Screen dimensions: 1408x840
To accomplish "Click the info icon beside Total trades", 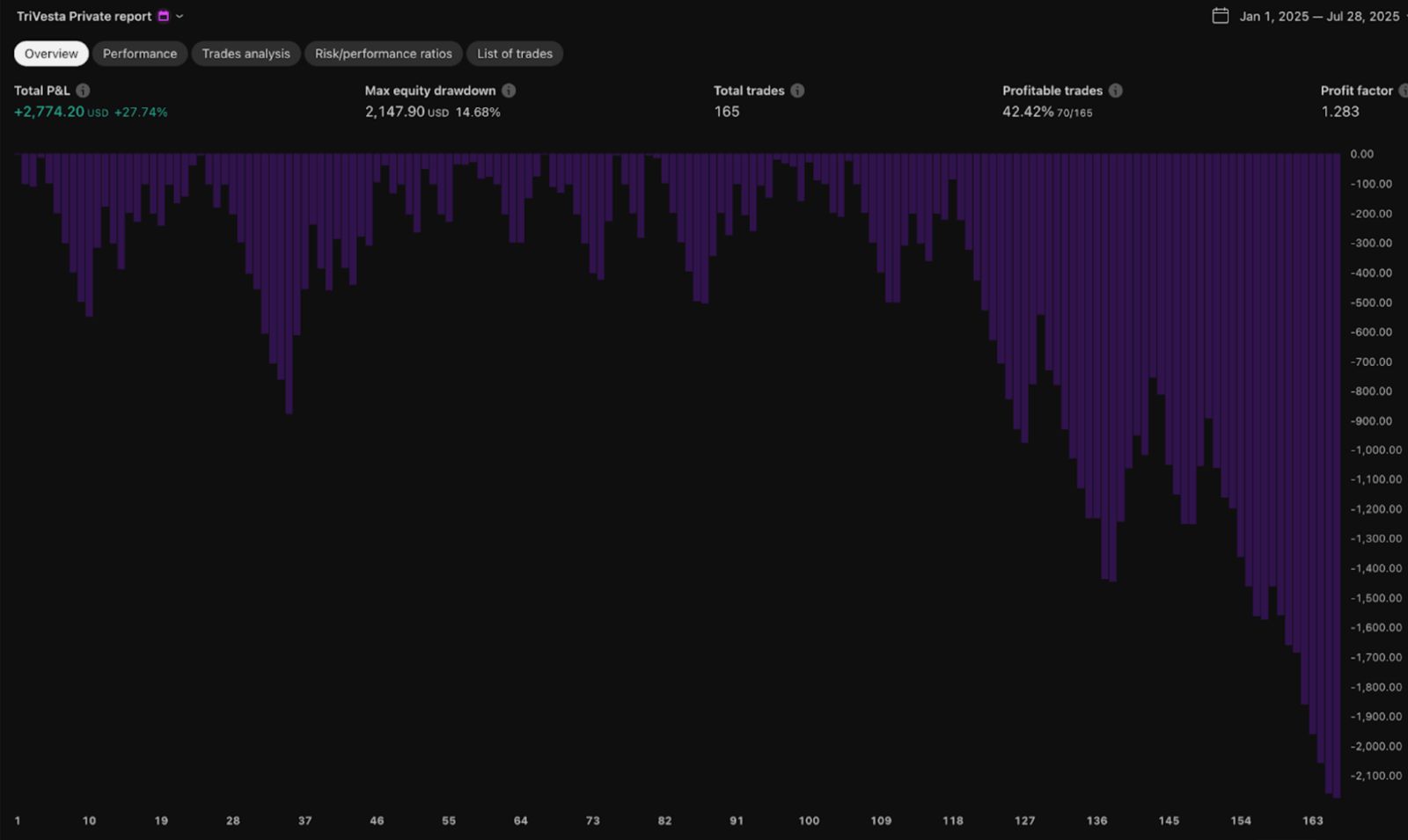I will (x=797, y=91).
